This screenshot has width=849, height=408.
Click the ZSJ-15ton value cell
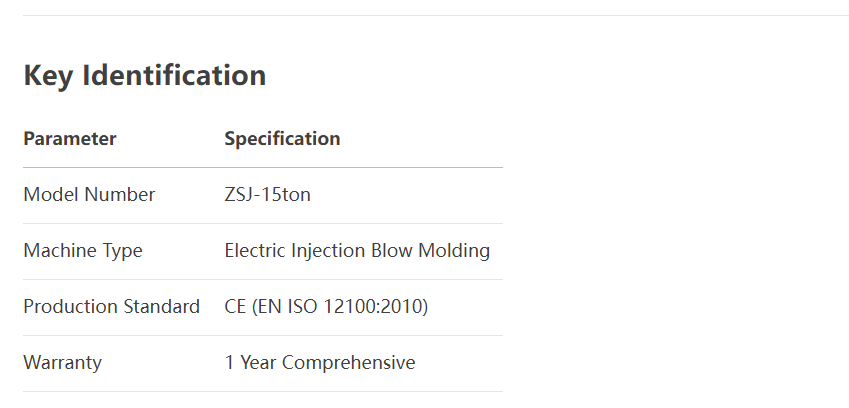[267, 195]
